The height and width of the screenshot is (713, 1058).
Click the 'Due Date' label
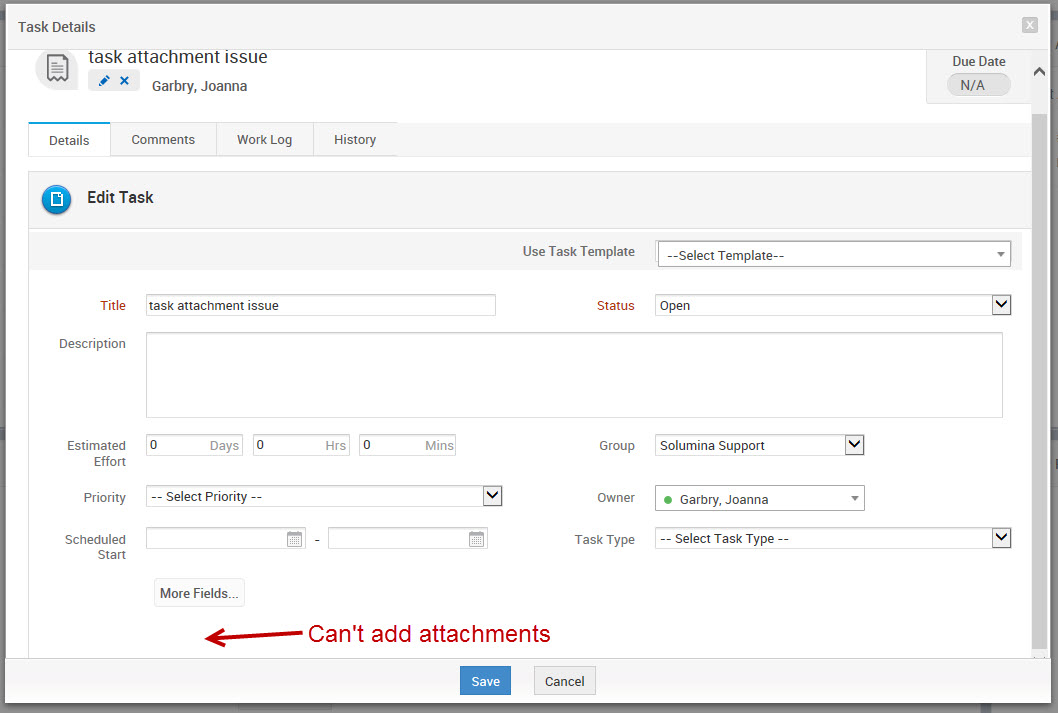point(978,61)
